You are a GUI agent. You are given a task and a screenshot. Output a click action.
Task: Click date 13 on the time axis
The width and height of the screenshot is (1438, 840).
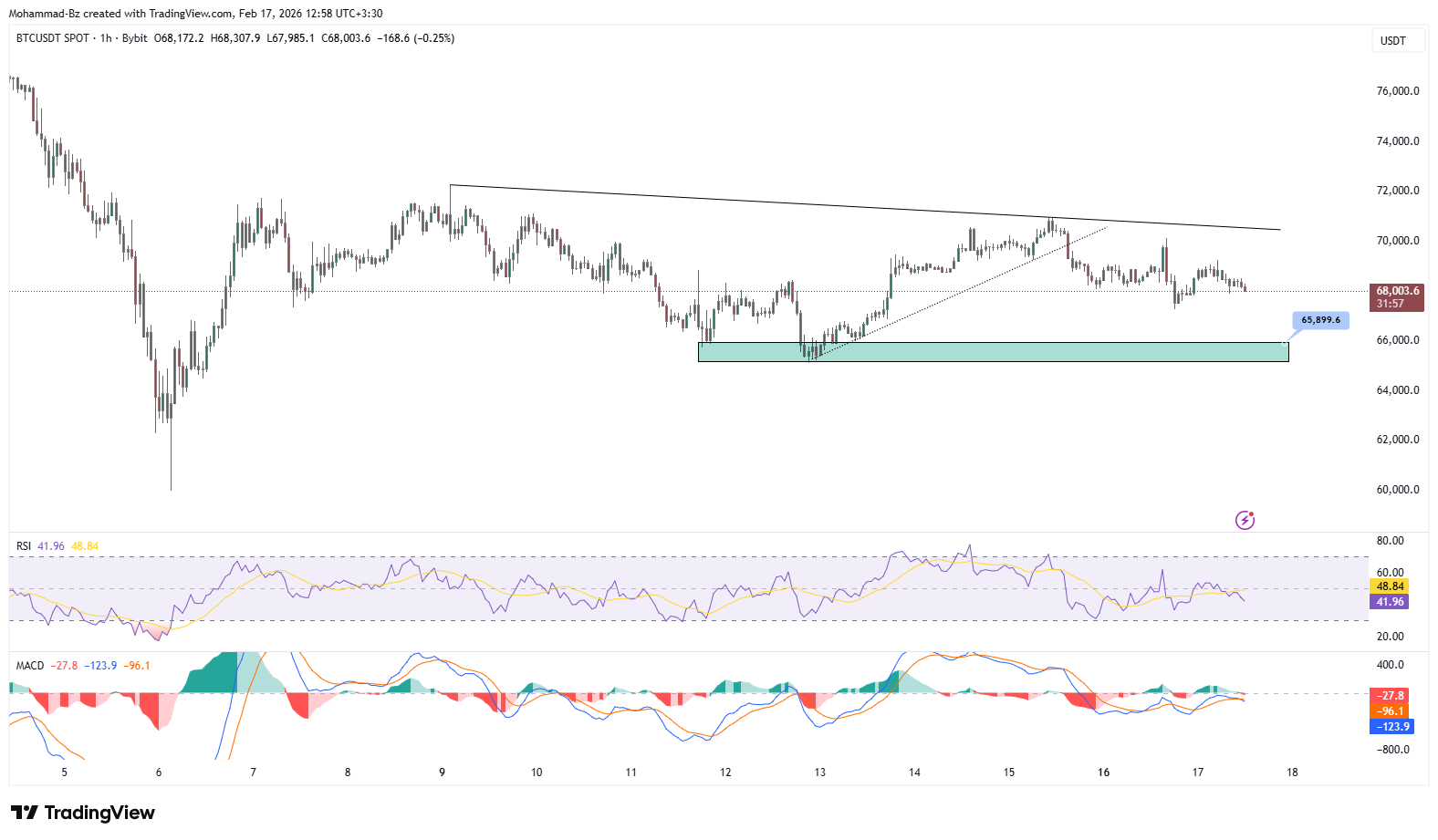(819, 773)
